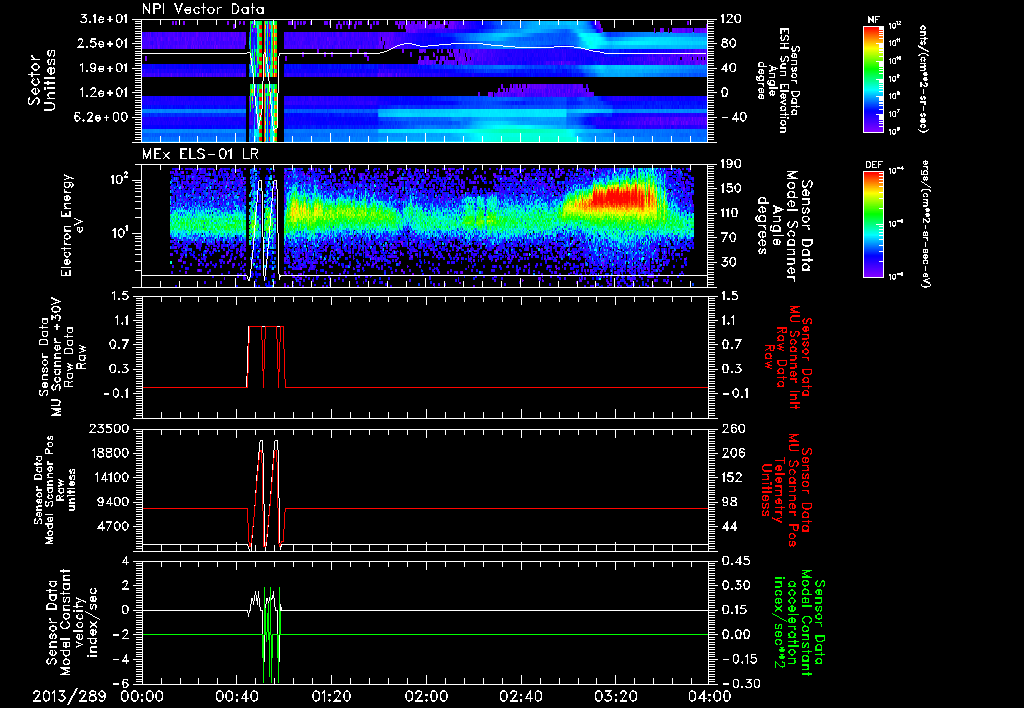Click the 'cnts/(cm**2-sr-sec)' units label
1024x708 pixels.
tap(923, 79)
